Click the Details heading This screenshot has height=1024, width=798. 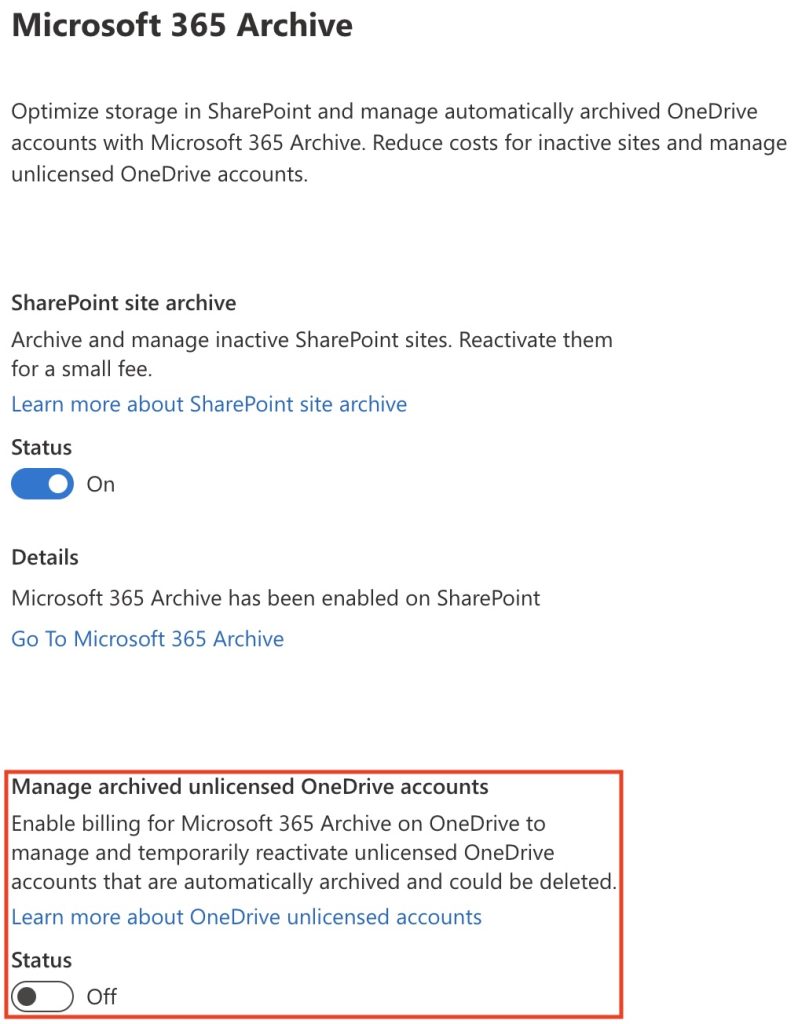point(44,557)
